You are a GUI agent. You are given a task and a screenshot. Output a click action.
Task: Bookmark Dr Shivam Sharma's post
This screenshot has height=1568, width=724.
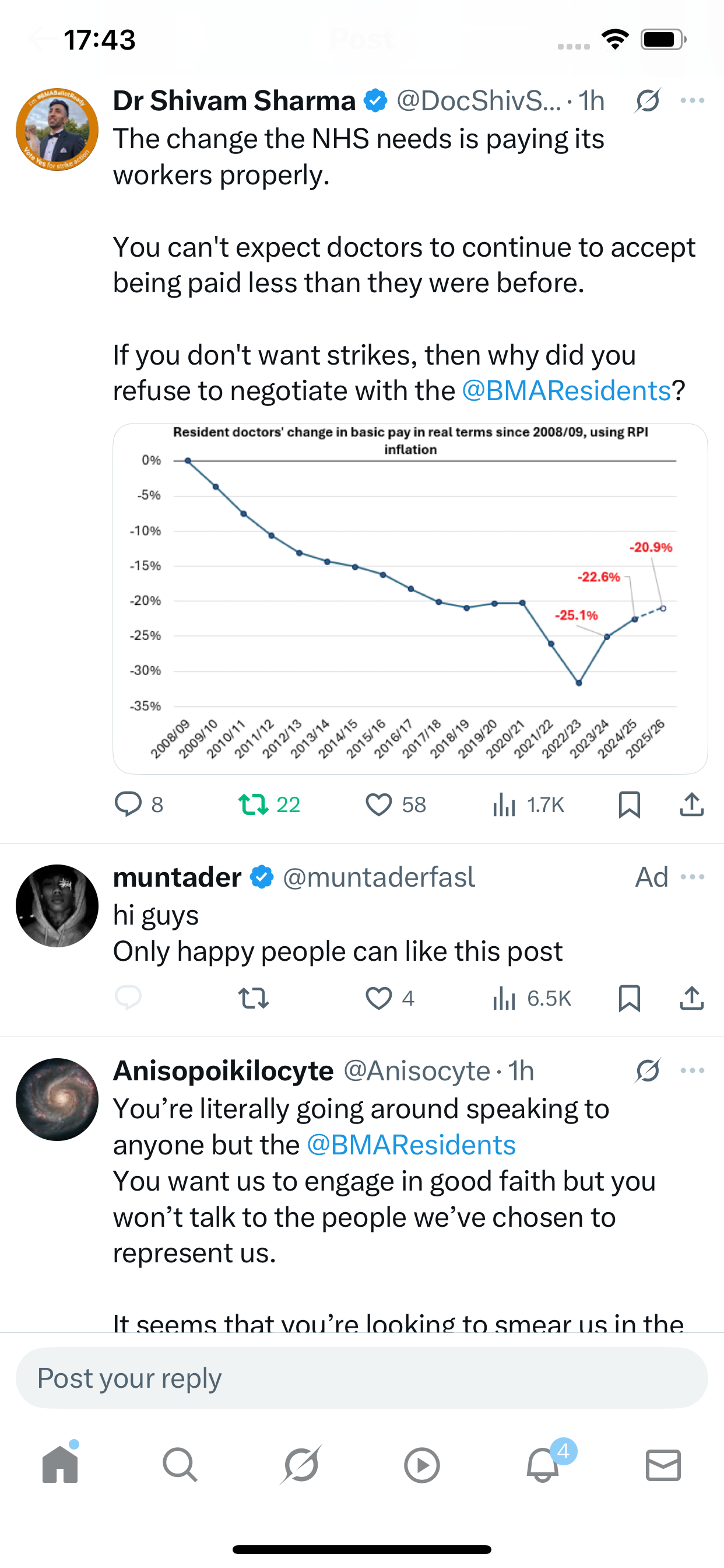tap(629, 804)
